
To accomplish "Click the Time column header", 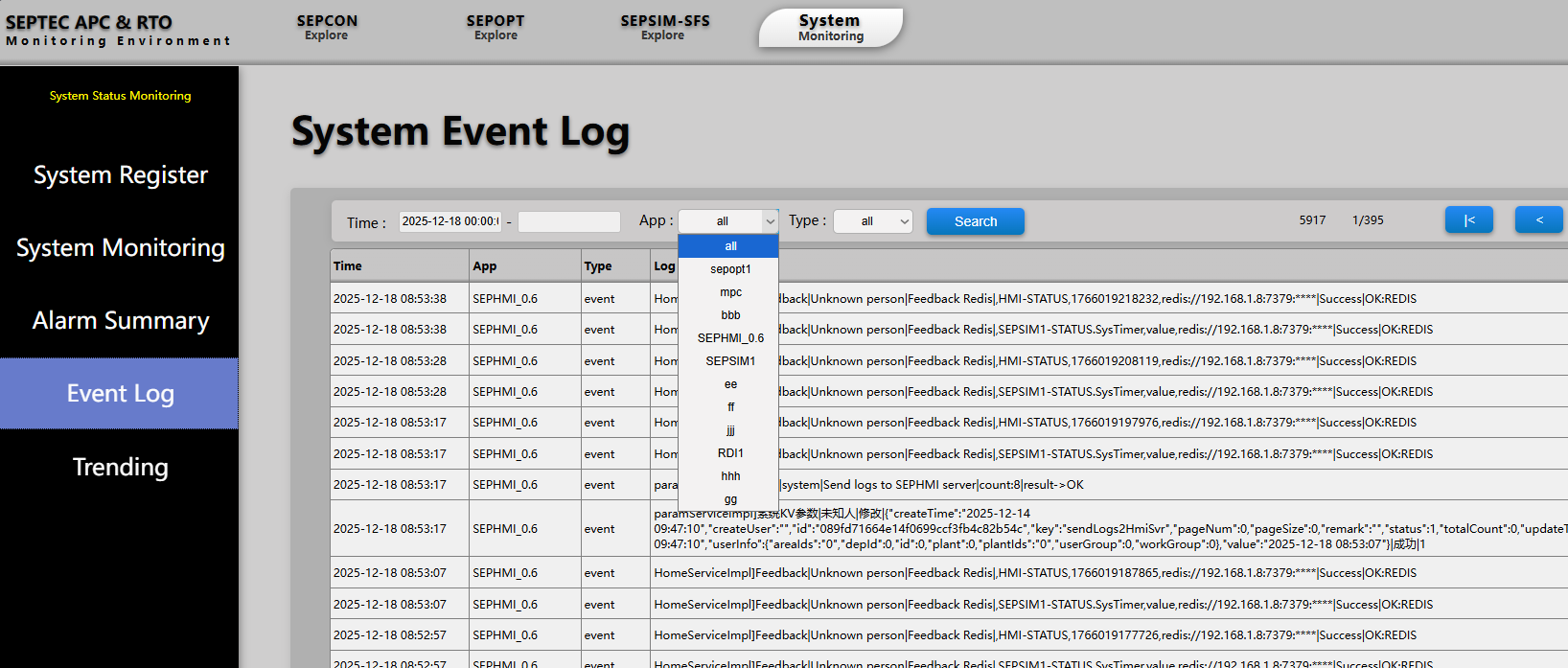I will [348, 266].
